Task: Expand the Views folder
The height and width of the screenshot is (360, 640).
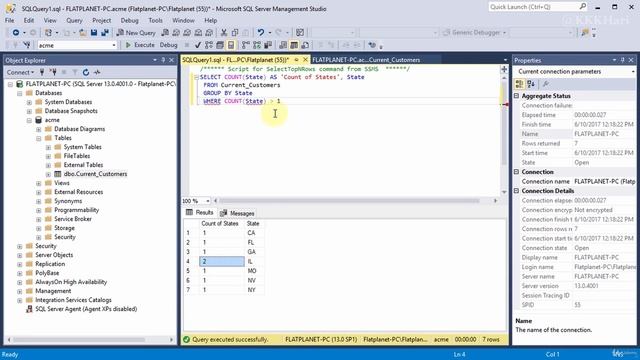Action: (x=38, y=183)
